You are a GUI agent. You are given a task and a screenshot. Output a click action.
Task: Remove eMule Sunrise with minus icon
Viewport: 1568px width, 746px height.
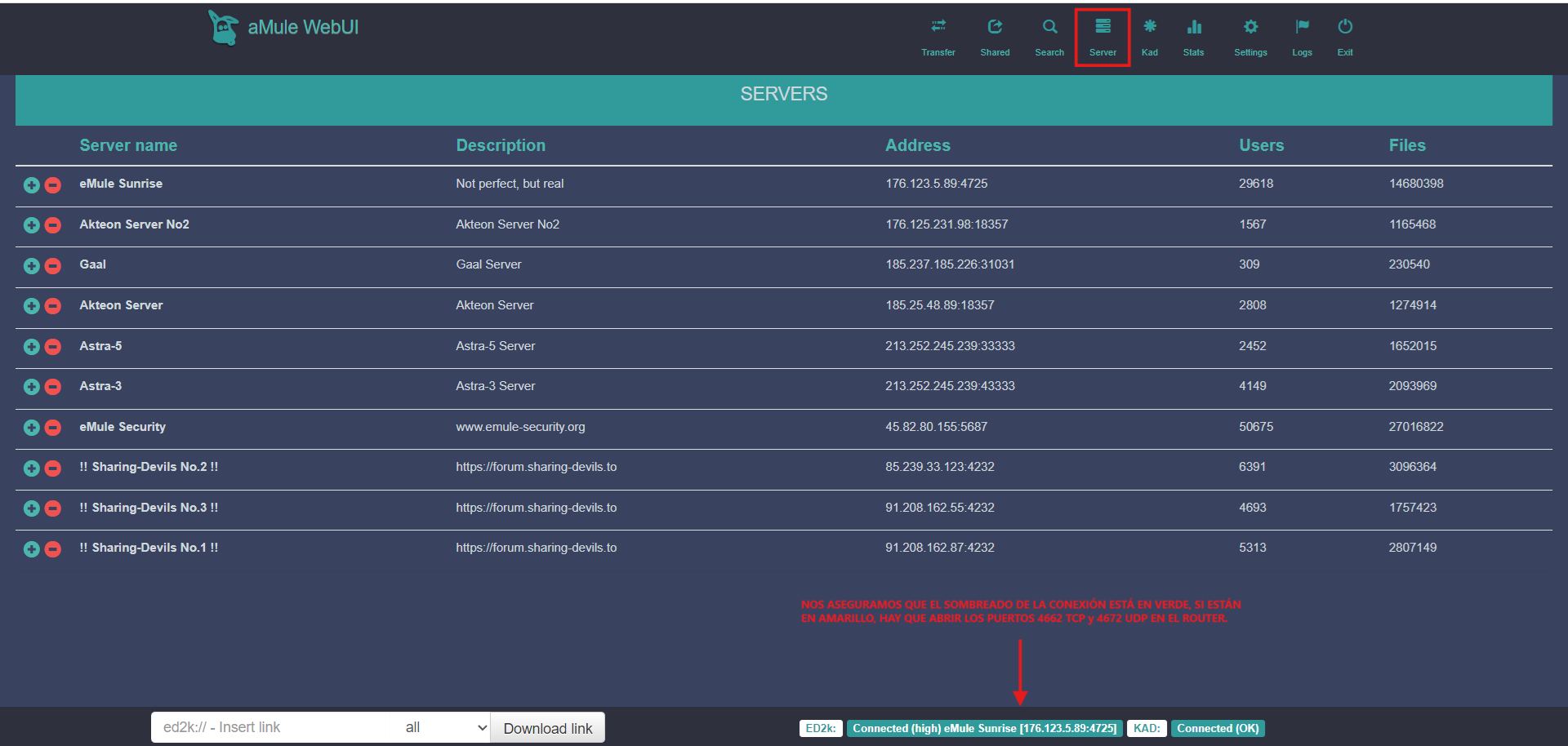53,185
